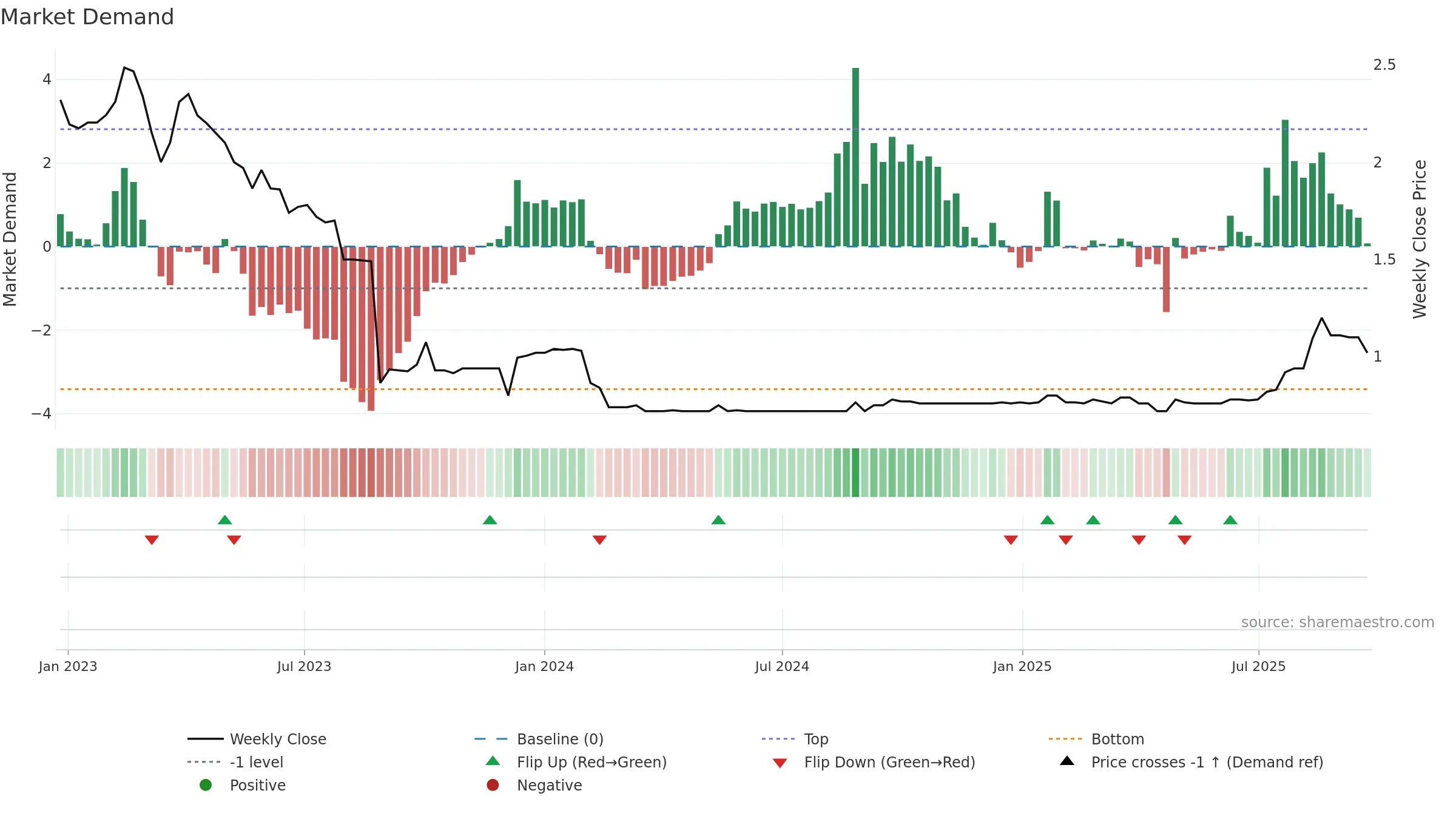Click the Baseline (0) legend label
1456x819 pixels.
coord(560,739)
